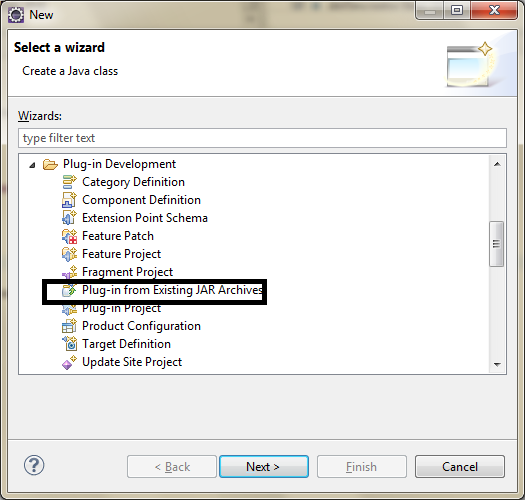Click the Component Definition icon
This screenshot has height=500, width=525.
click(x=69, y=200)
